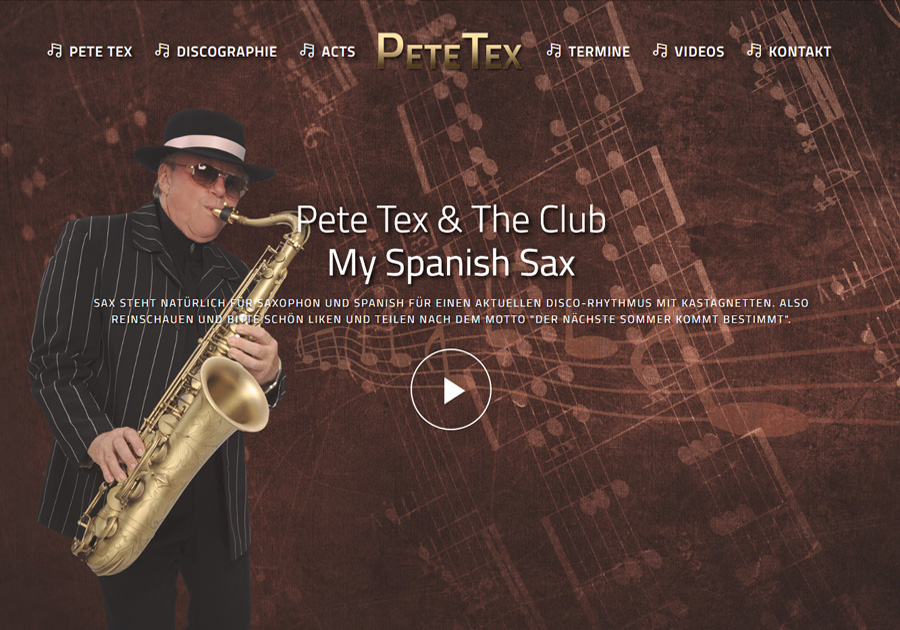The image size is (900, 630).
Task: Click the music note icon beside VIDEOS
Action: tap(660, 50)
